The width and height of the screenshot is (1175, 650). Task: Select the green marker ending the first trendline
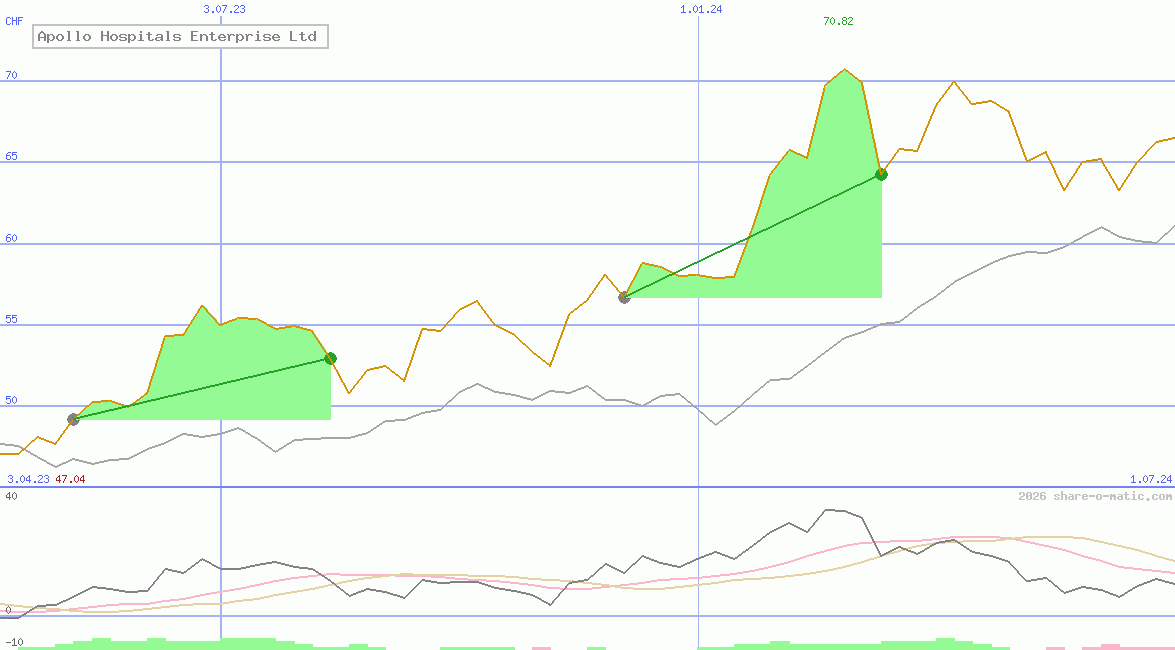[330, 358]
